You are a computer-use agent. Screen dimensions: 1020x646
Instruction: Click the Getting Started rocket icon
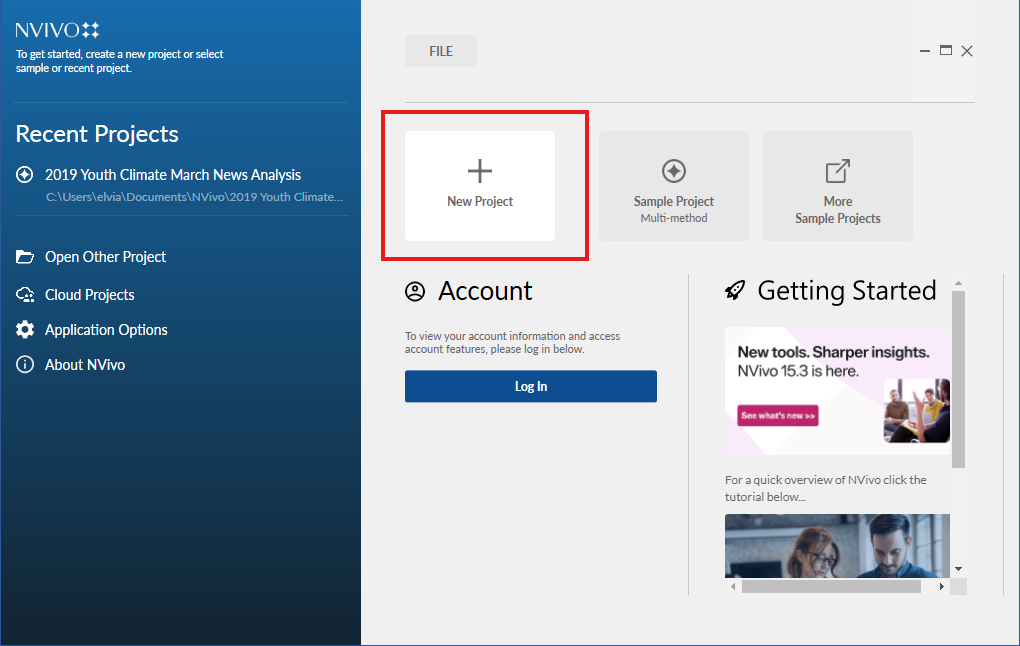point(735,291)
